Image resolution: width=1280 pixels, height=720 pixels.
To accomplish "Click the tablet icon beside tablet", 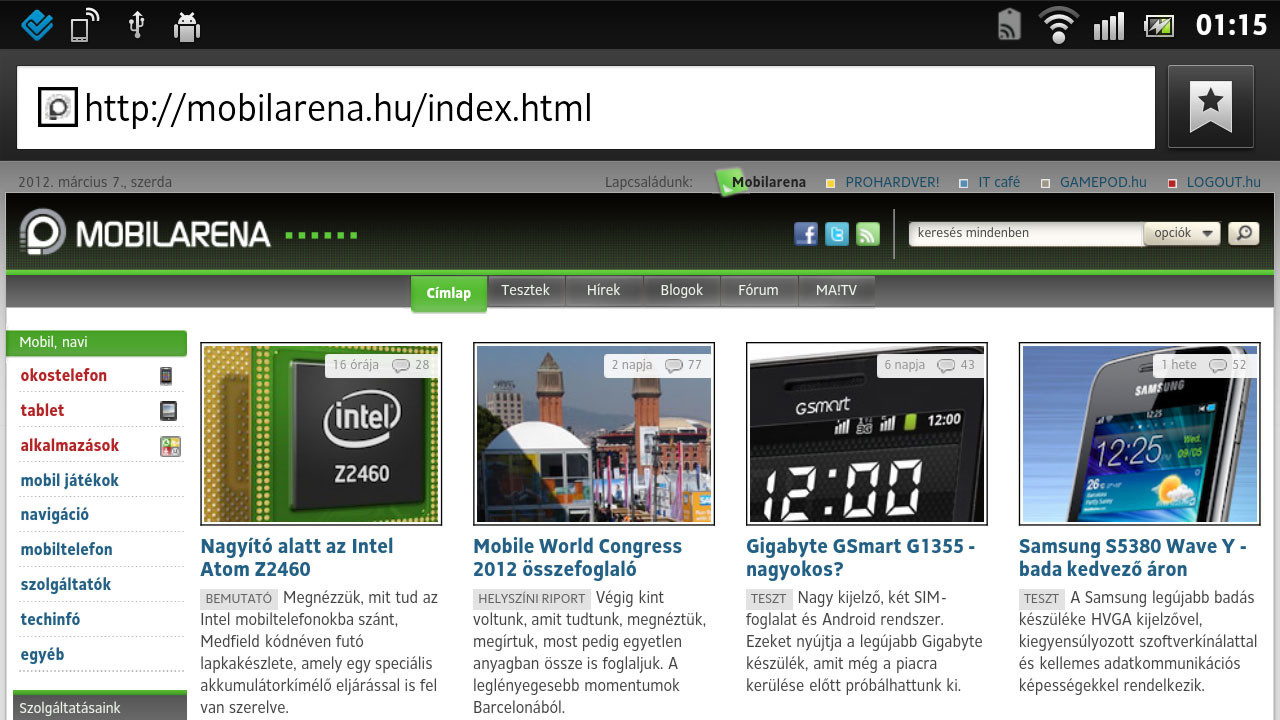I will [x=169, y=411].
